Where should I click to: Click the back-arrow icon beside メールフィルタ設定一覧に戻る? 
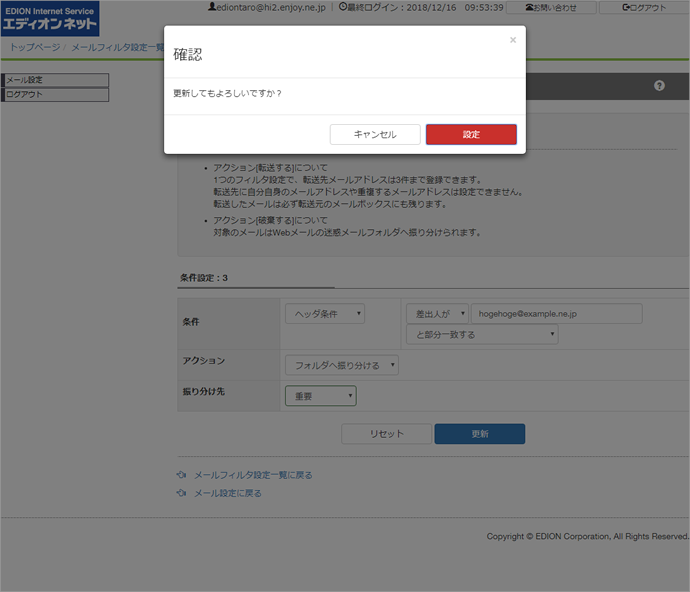point(181,475)
